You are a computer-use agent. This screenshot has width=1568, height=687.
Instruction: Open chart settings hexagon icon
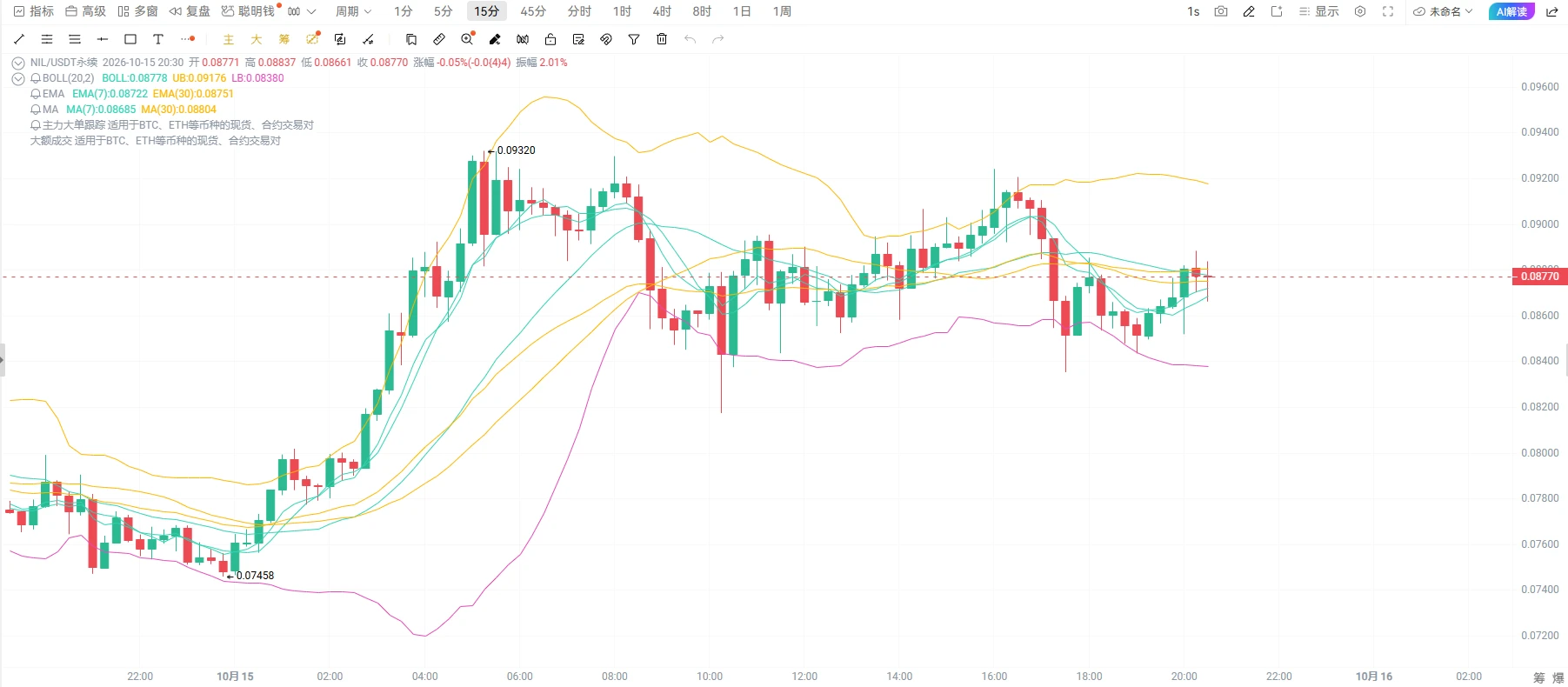pos(1360,11)
